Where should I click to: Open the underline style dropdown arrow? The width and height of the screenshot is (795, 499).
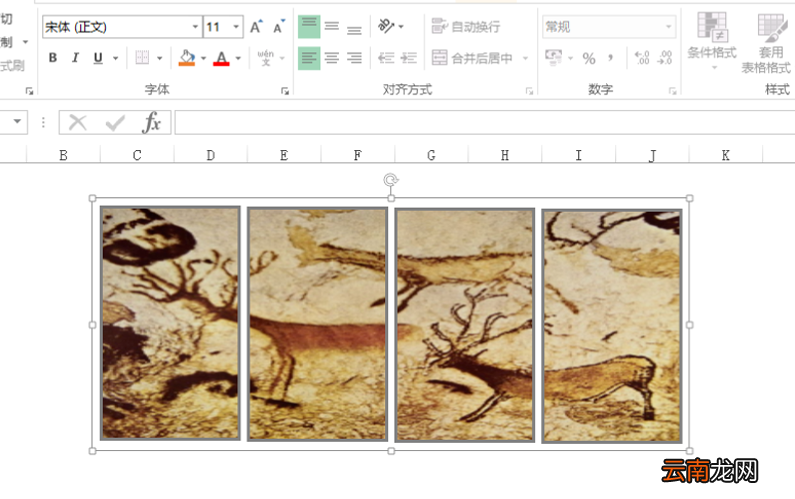[116, 58]
